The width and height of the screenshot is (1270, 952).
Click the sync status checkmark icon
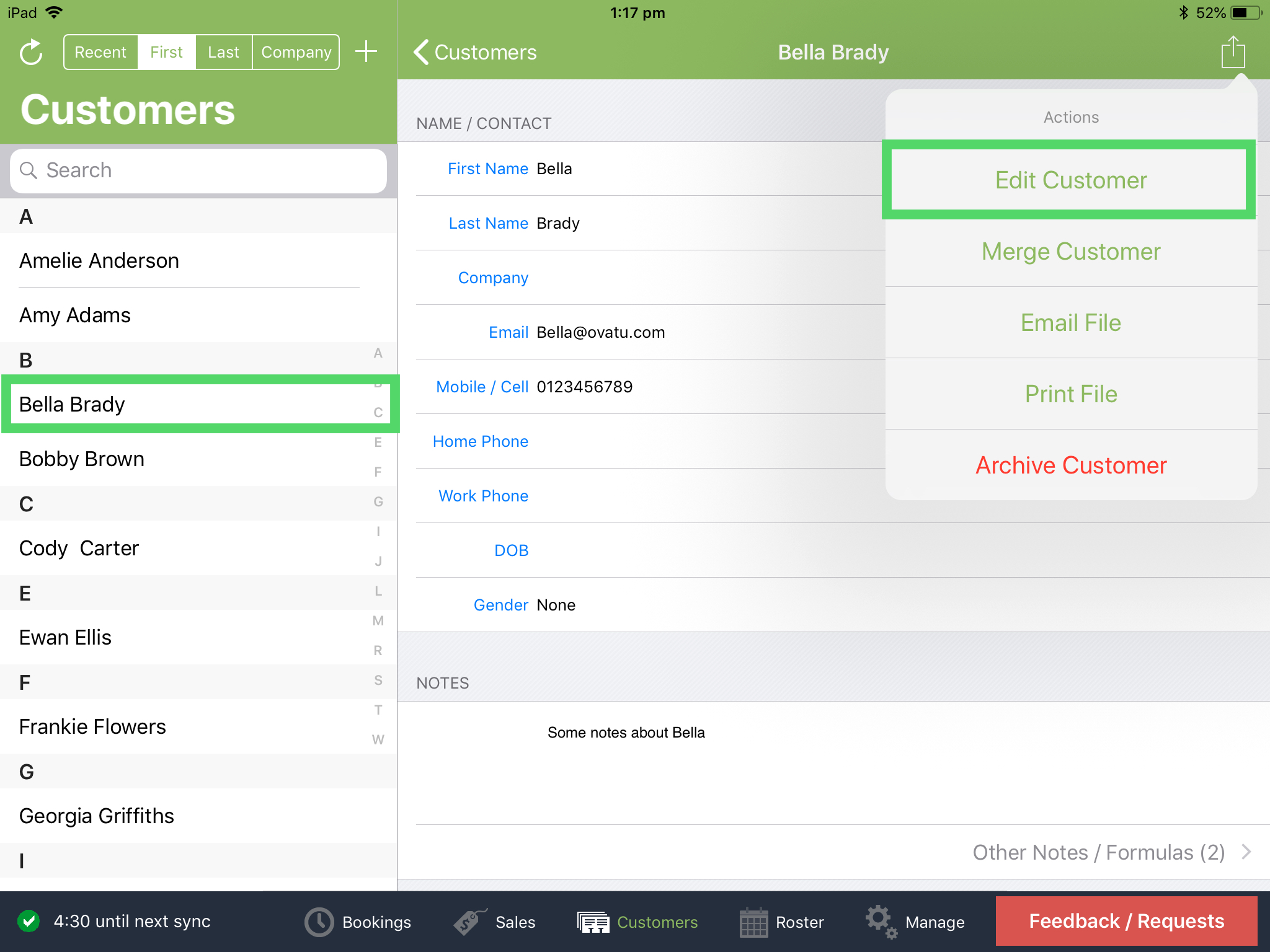pos(29,922)
